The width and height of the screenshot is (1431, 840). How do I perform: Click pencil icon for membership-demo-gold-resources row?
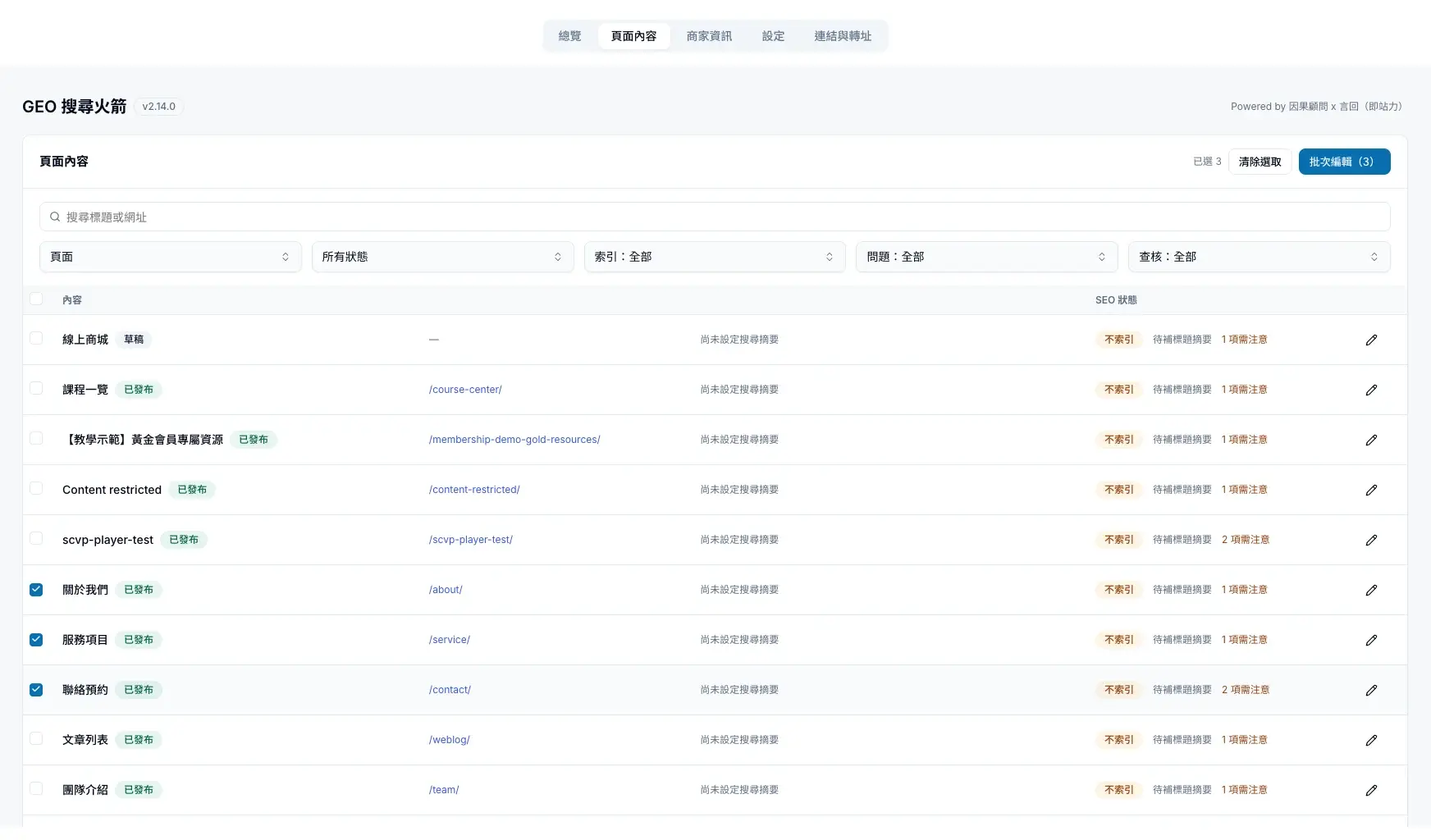coord(1371,440)
